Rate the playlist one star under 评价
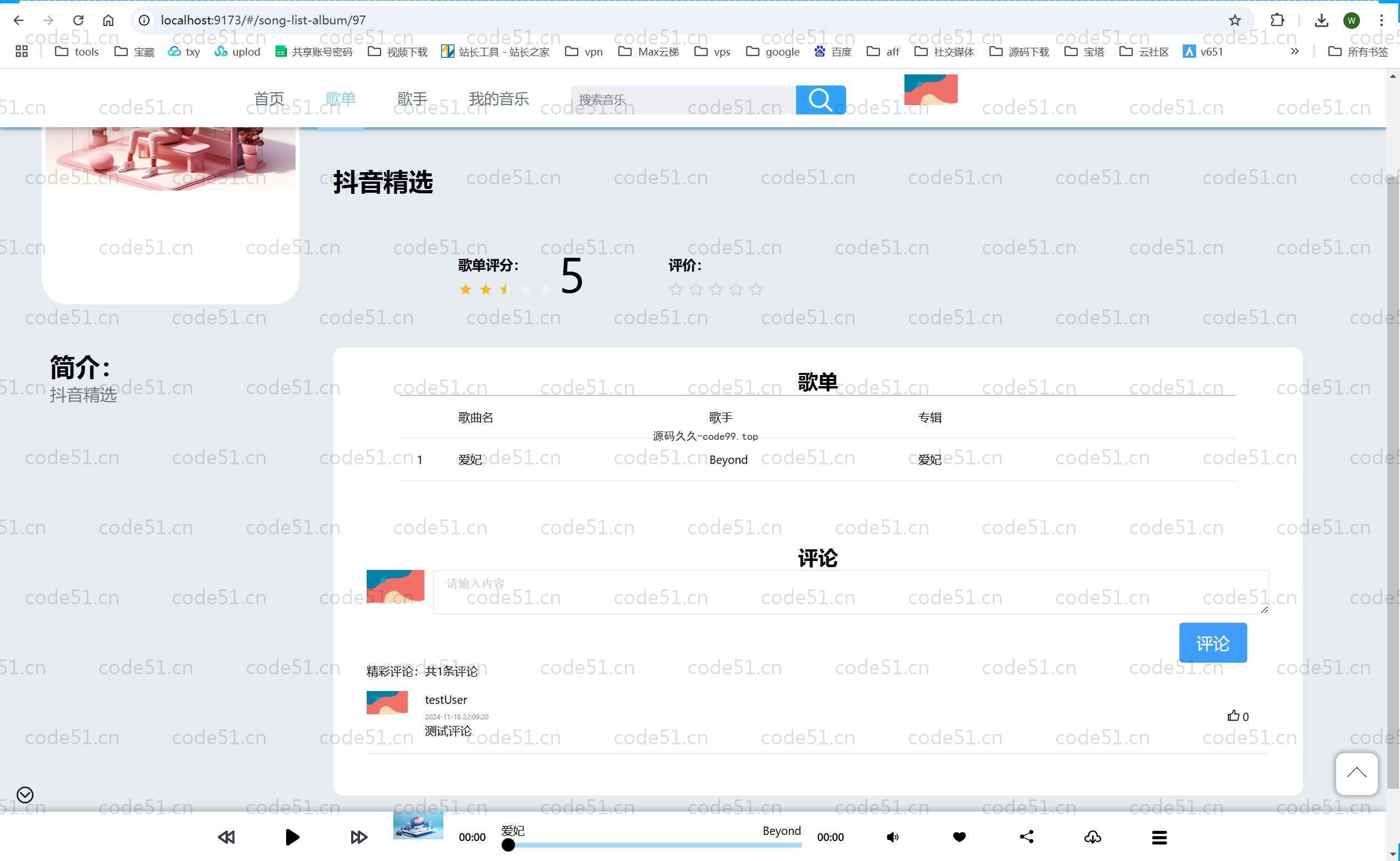This screenshot has height=861, width=1400. 676,289
